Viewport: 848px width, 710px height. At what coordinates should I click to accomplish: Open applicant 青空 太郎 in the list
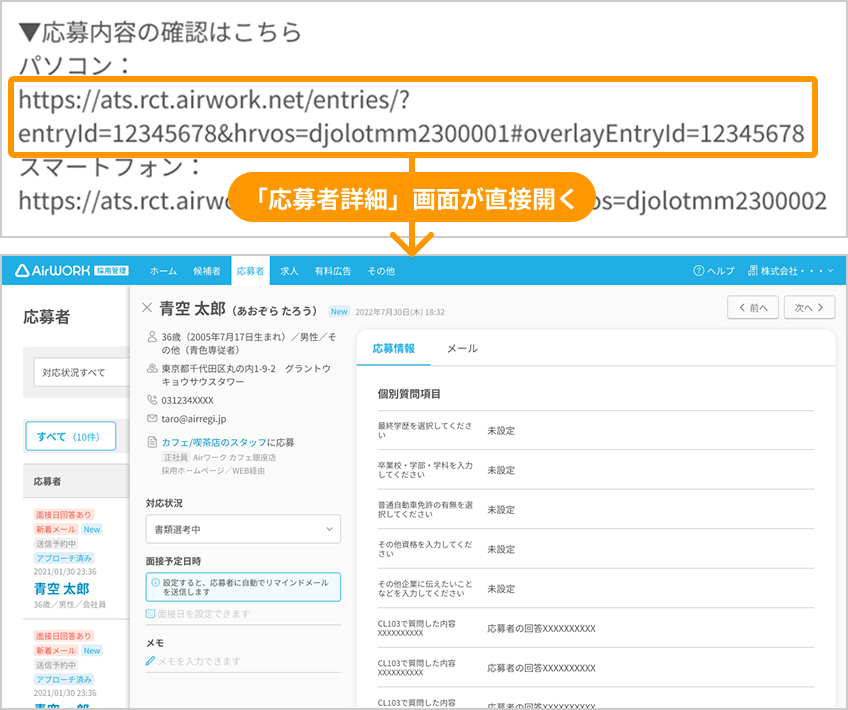coord(62,589)
